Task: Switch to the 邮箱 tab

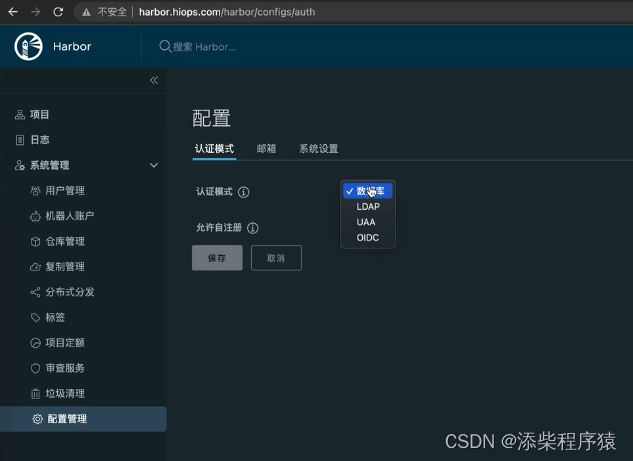Action: [x=266, y=149]
